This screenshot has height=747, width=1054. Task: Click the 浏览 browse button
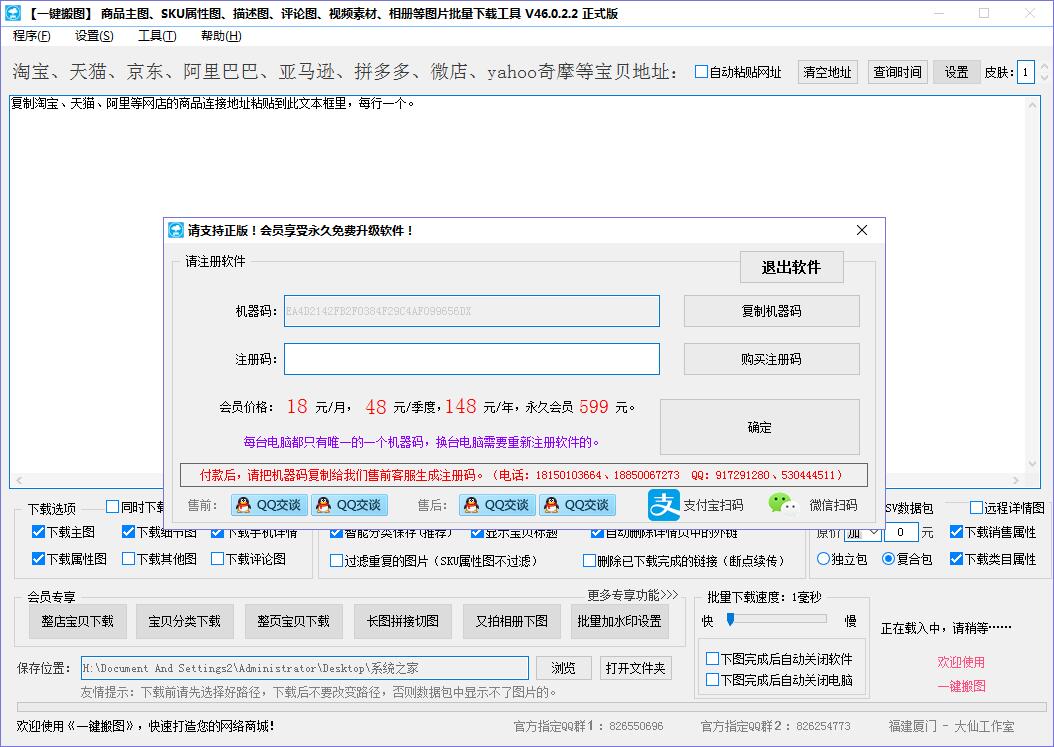coord(564,668)
